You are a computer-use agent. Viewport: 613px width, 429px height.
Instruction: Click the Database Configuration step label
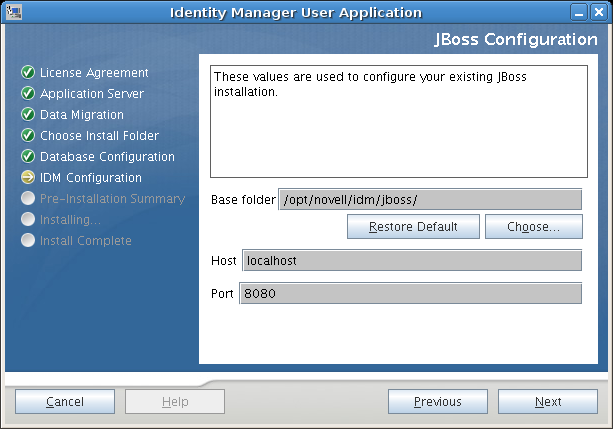(x=107, y=157)
